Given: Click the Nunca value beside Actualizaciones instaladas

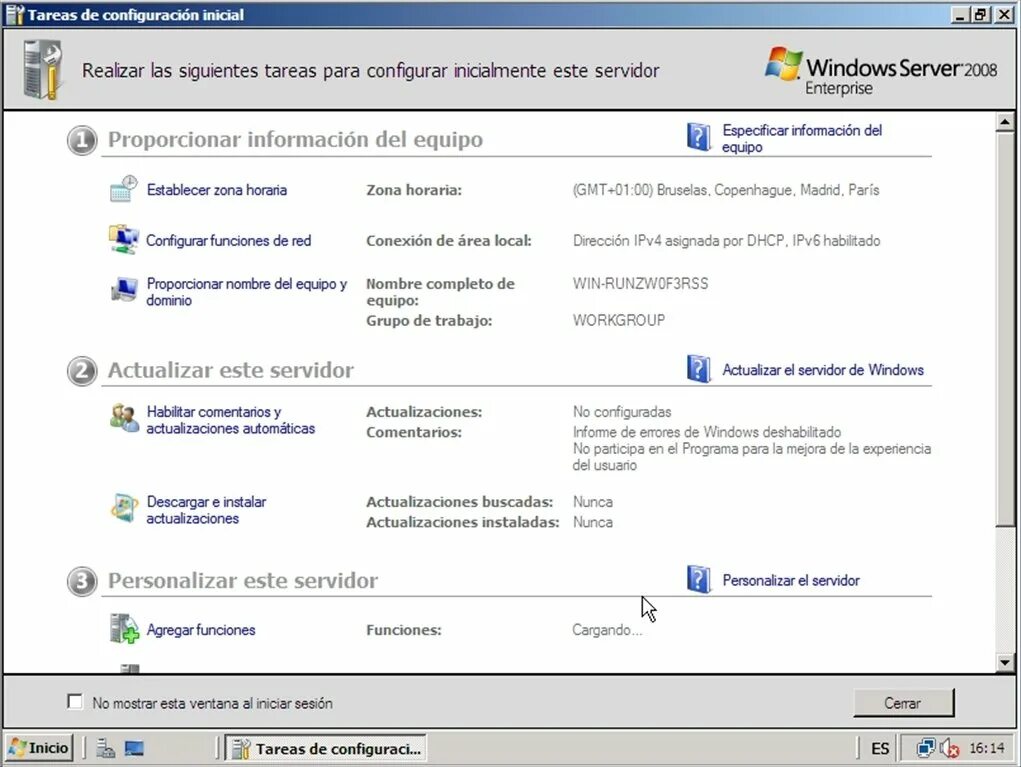Looking at the screenshot, I should pos(593,522).
